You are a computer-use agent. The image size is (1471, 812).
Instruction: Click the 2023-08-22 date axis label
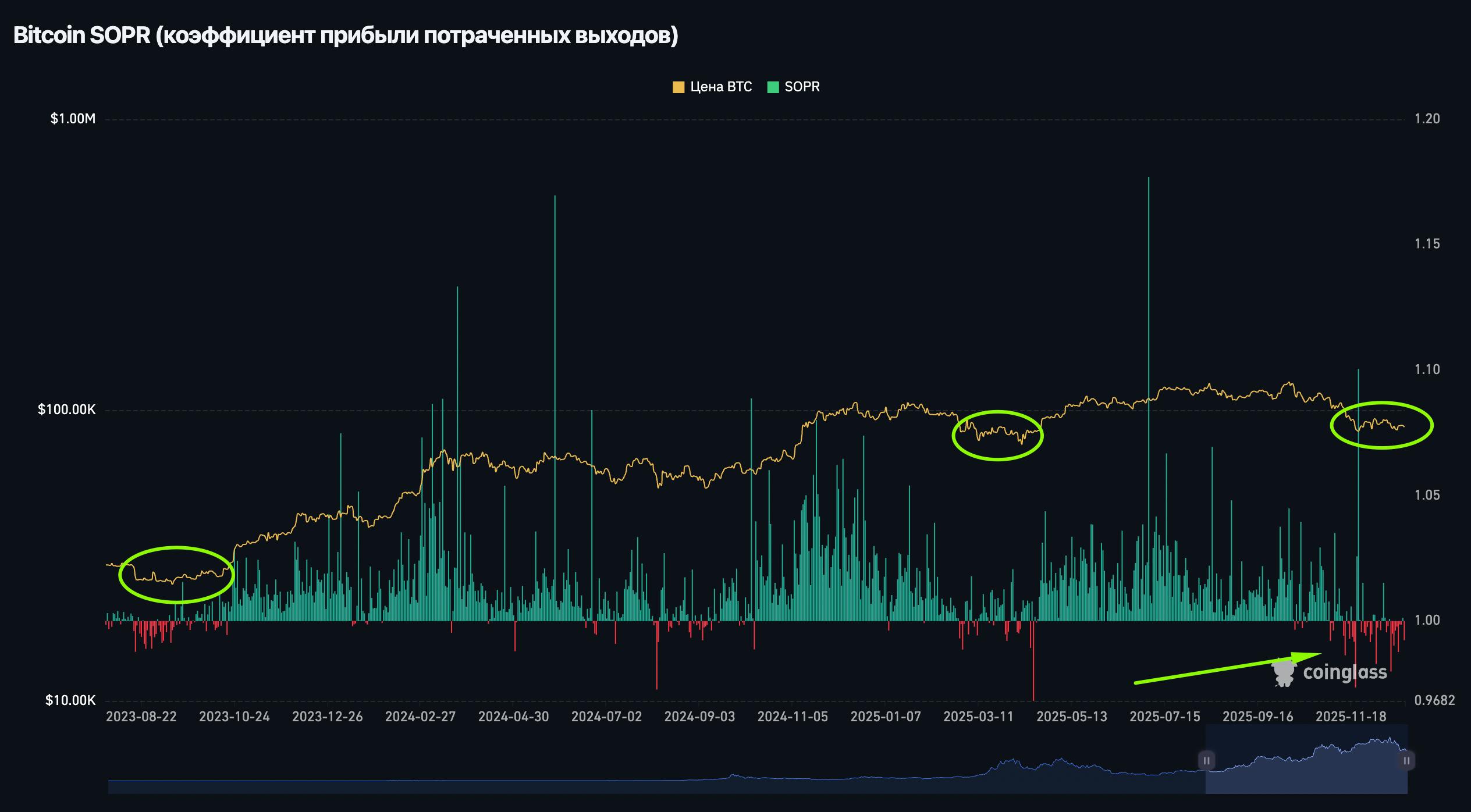click(141, 717)
